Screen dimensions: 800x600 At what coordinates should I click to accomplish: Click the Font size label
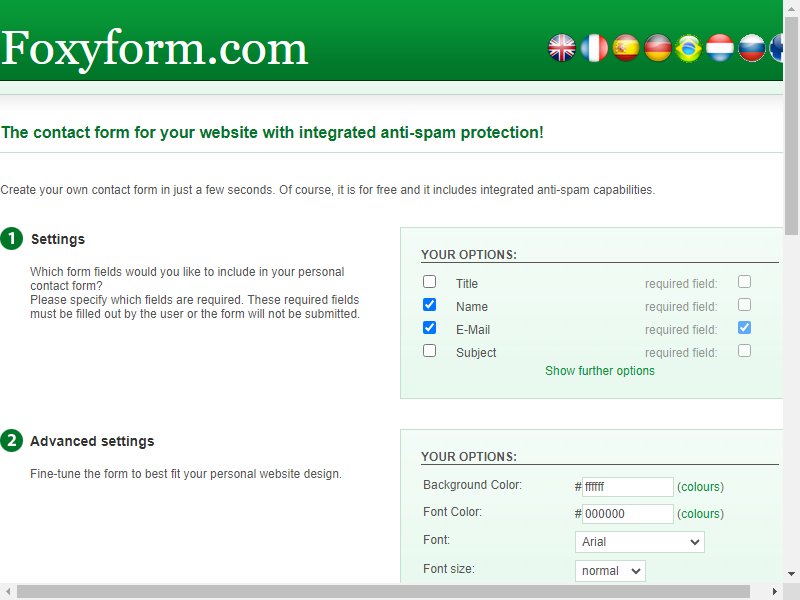click(448, 569)
